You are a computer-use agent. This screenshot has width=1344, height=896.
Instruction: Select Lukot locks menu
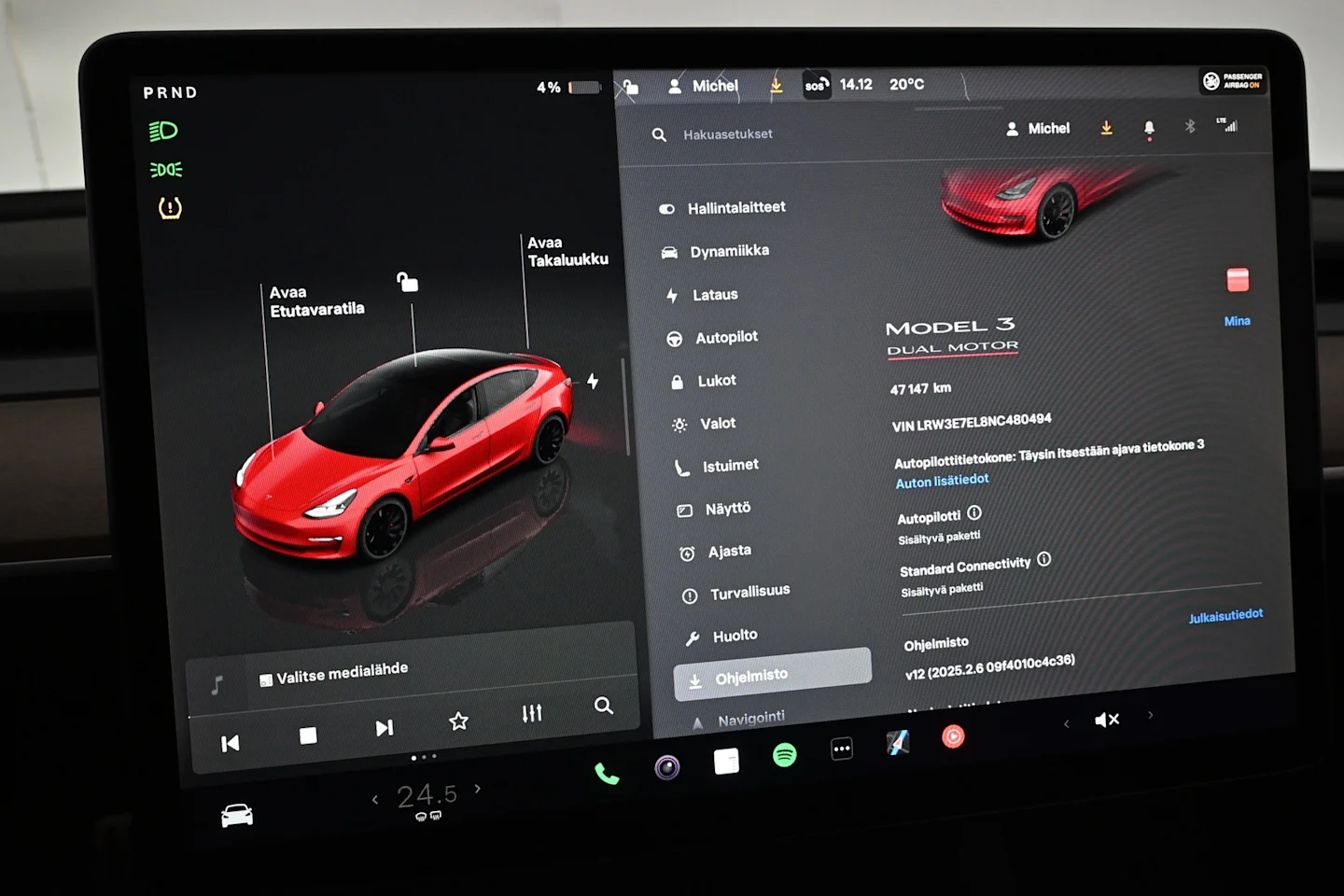click(703, 381)
